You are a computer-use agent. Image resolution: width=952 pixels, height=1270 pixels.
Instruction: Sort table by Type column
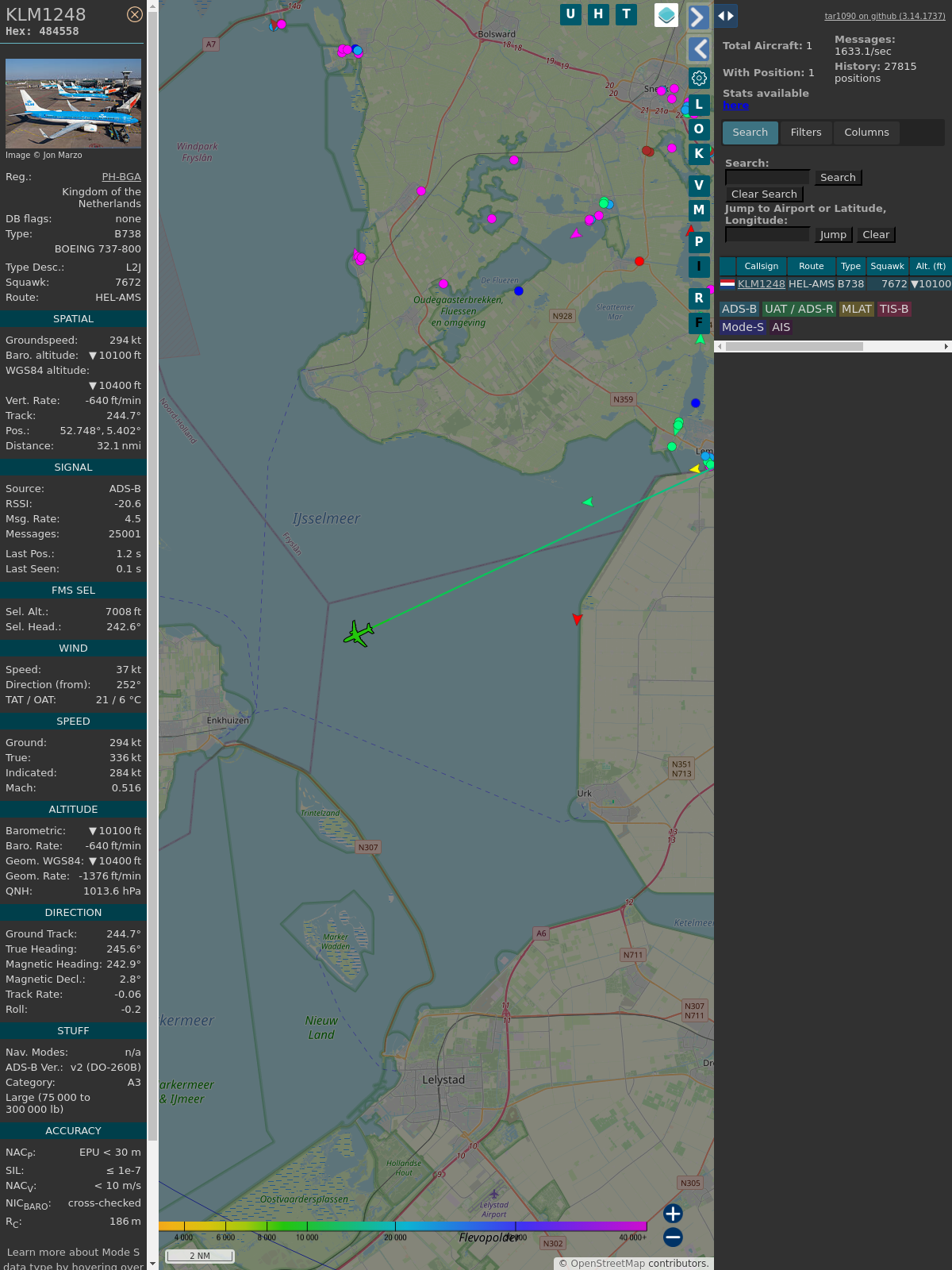(x=850, y=266)
